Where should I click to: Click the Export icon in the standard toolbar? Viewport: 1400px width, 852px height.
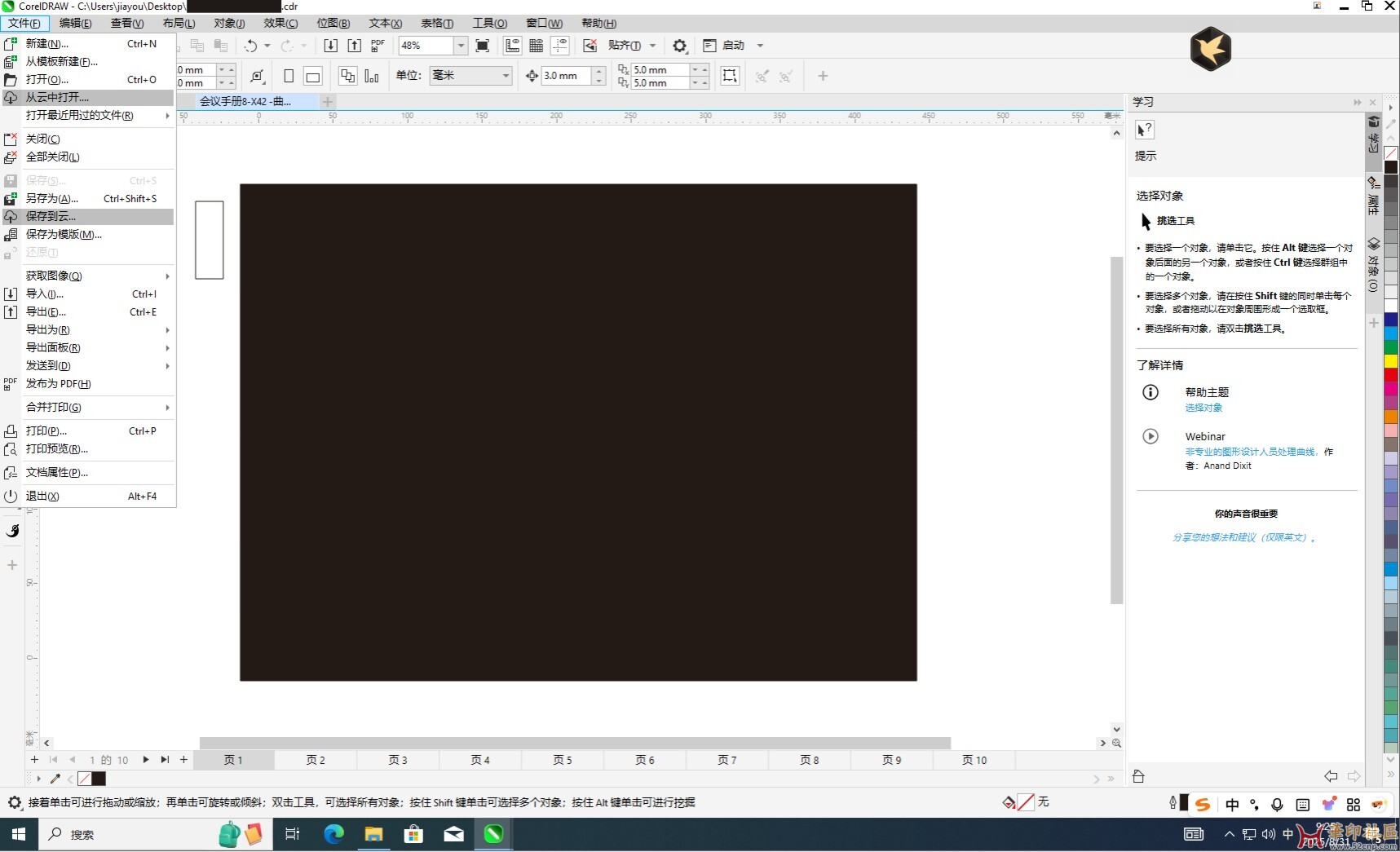tap(354, 46)
